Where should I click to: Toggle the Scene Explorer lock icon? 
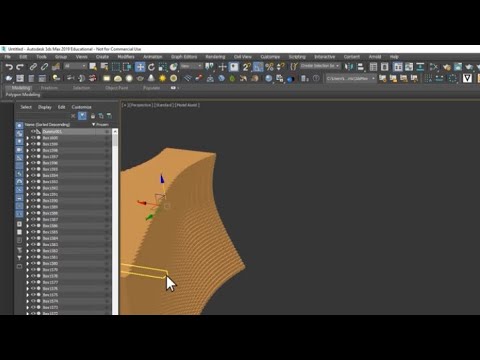click(93, 116)
